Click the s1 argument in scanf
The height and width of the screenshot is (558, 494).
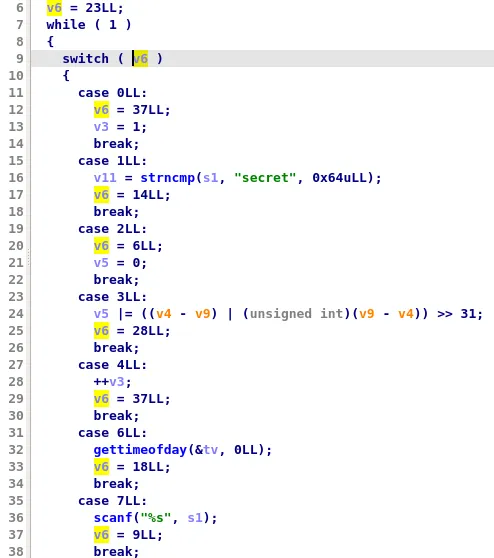coord(195,517)
